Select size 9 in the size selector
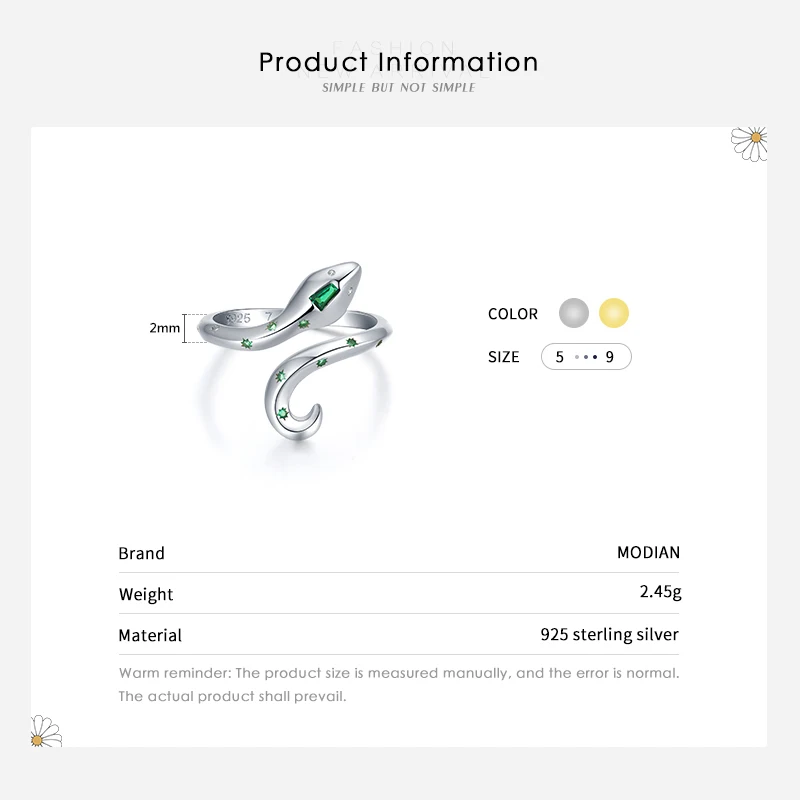Screen dimensions: 800x800 tap(610, 357)
